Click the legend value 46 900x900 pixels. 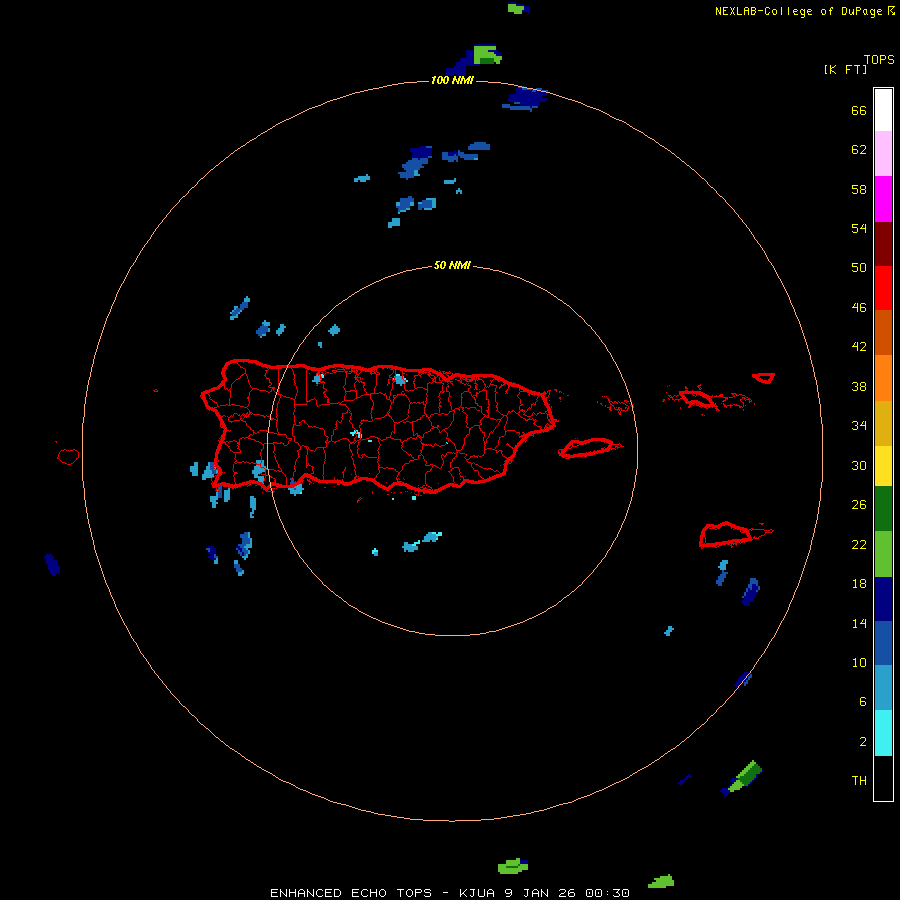(859, 308)
